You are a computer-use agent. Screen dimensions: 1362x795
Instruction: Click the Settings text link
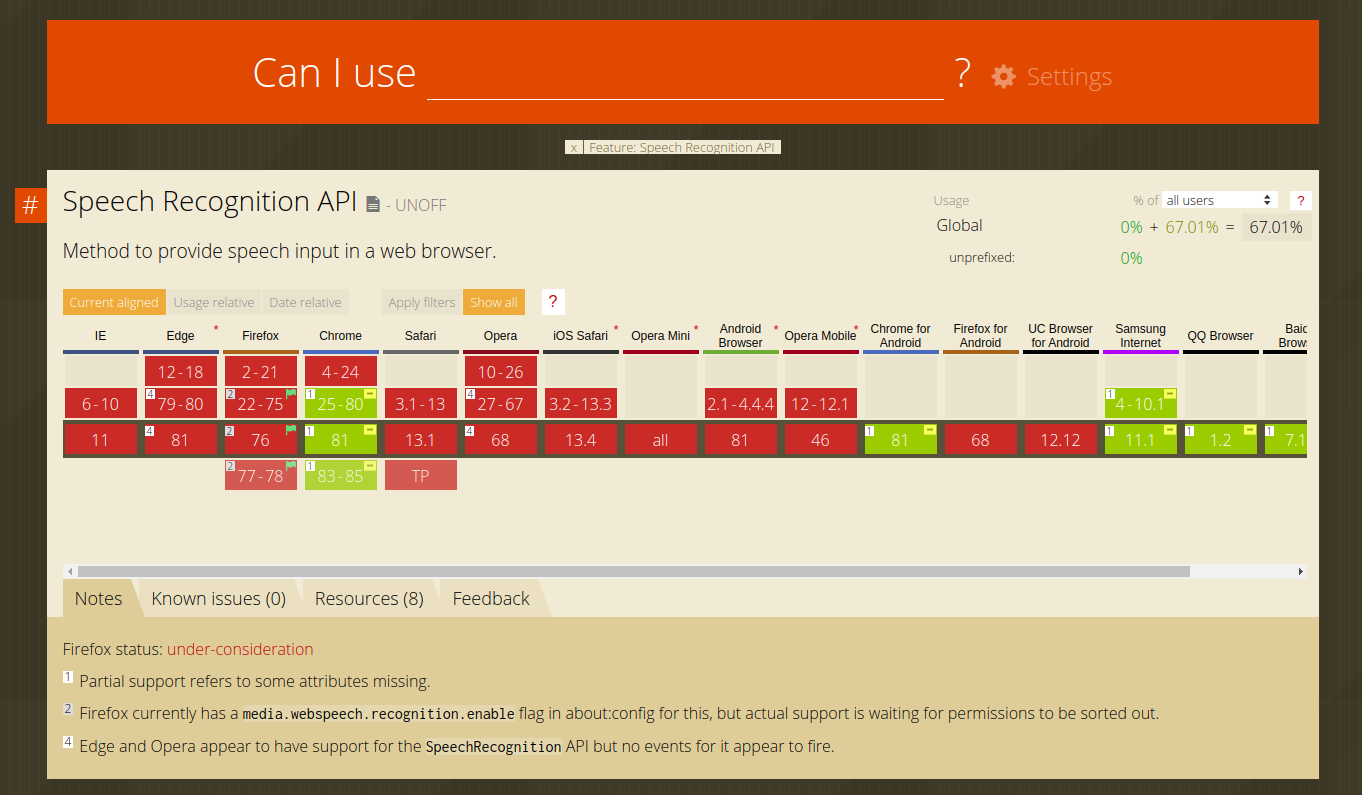click(1069, 77)
